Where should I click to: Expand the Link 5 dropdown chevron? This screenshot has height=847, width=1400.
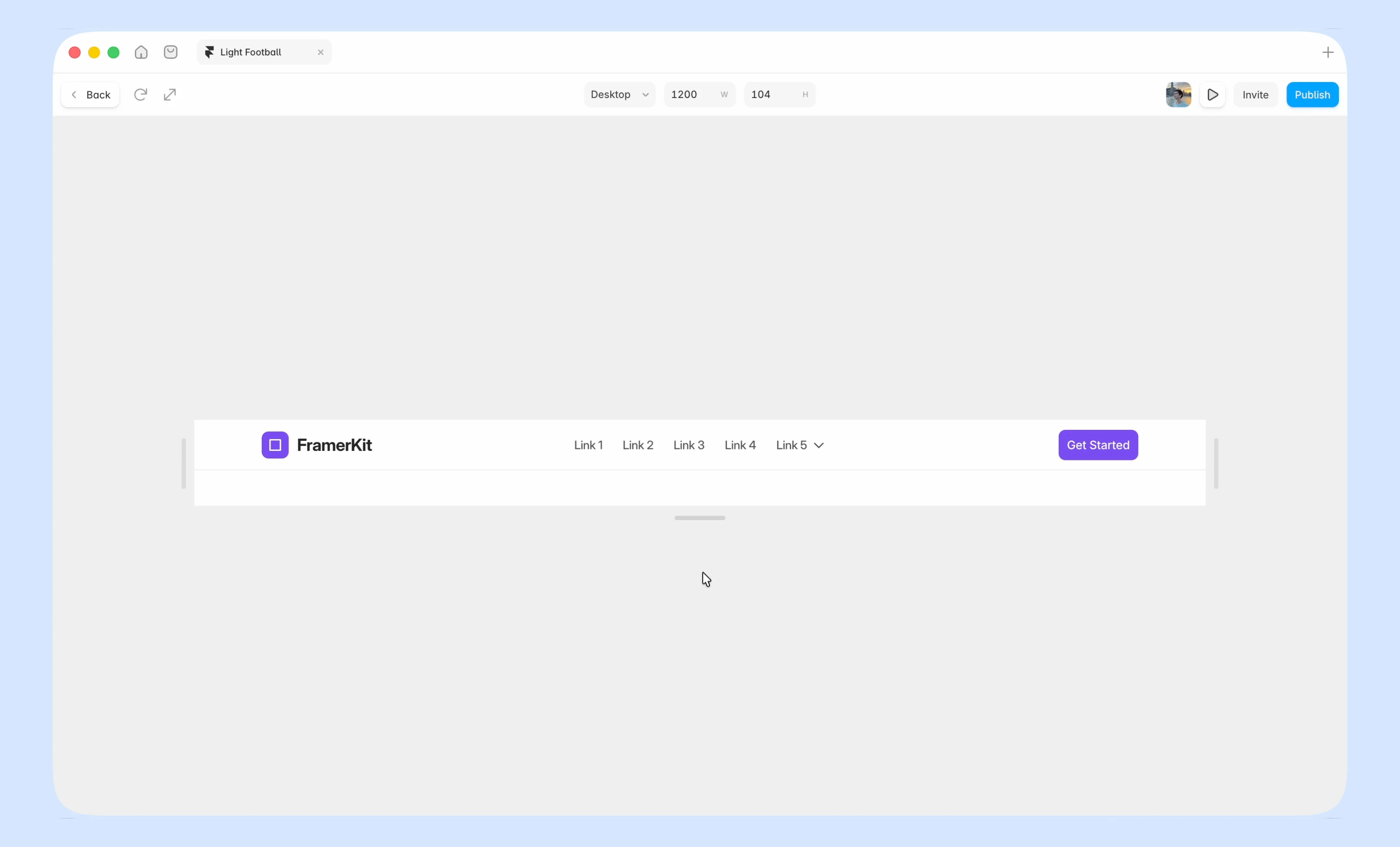pos(819,446)
